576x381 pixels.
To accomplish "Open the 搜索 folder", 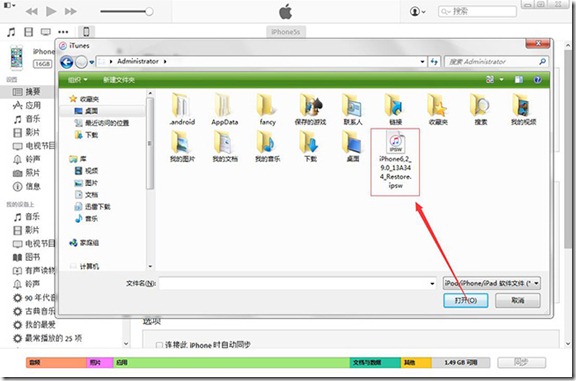I will 480,109.
